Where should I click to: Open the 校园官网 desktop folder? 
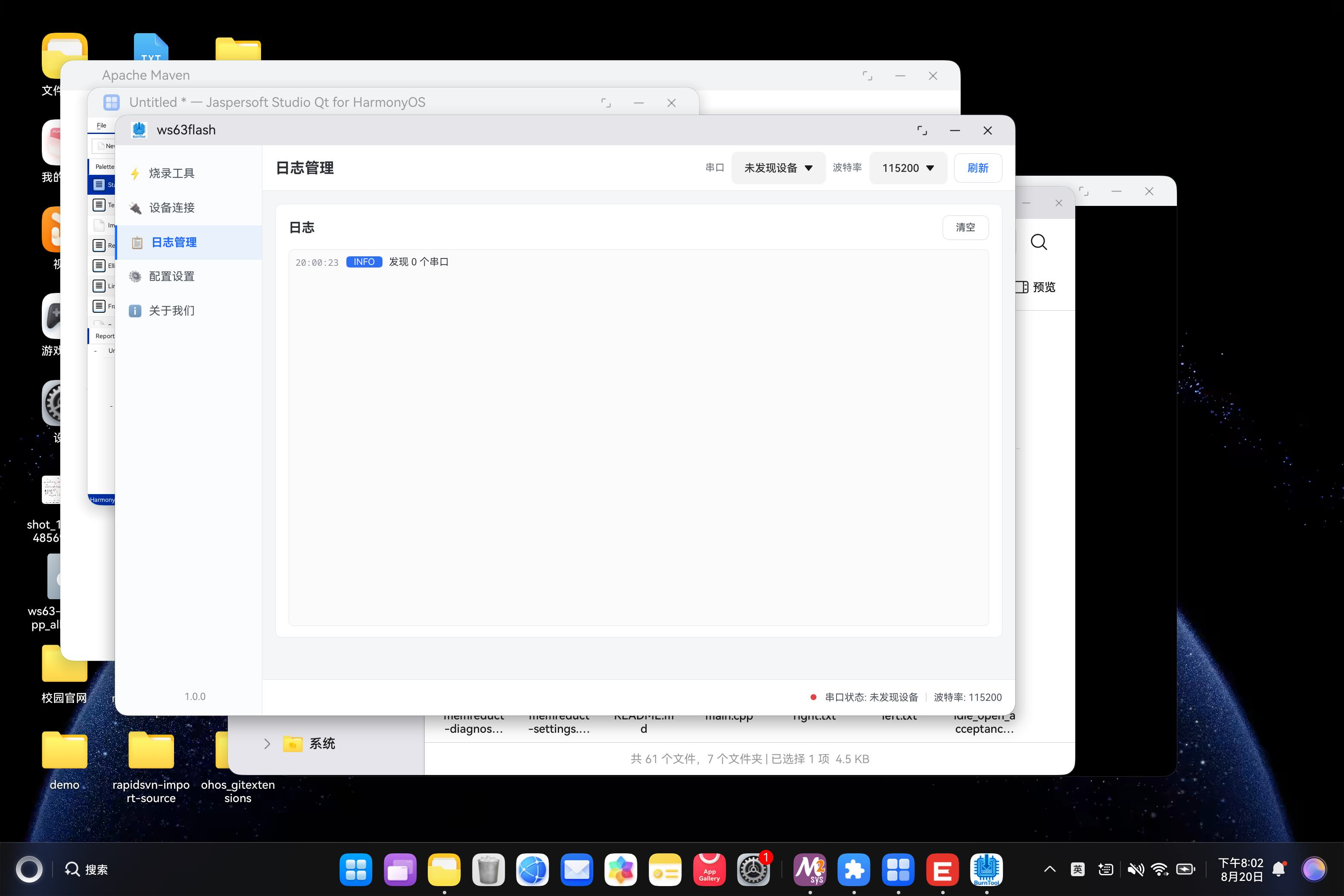pyautogui.click(x=64, y=674)
